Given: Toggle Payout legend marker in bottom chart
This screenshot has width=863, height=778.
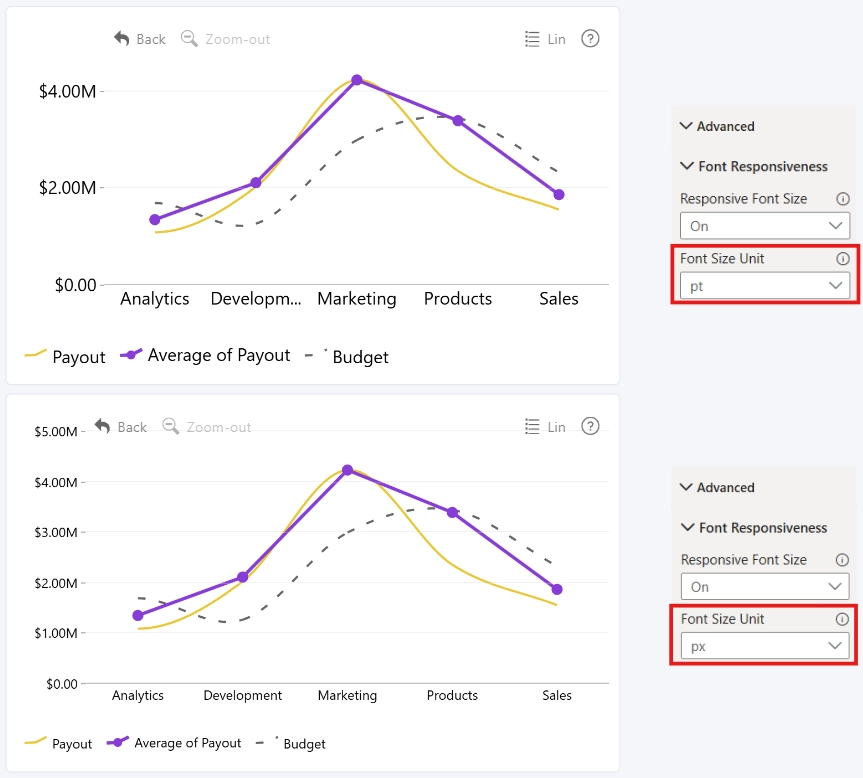Looking at the screenshot, I should pyautogui.click(x=35, y=742).
